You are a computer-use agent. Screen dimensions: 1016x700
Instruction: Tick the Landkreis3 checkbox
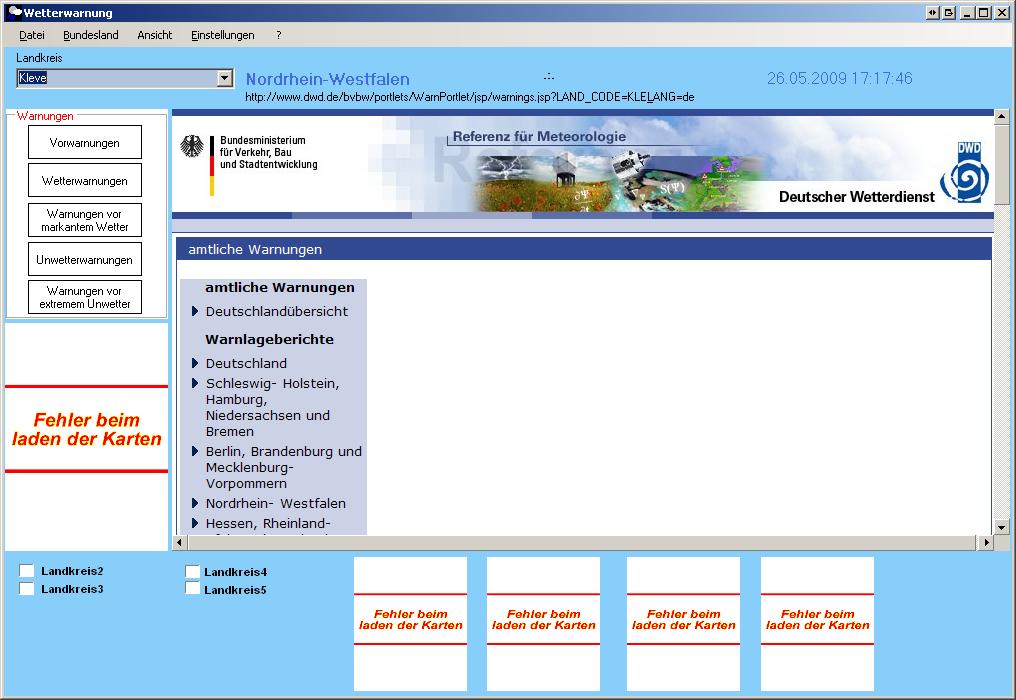click(27, 589)
